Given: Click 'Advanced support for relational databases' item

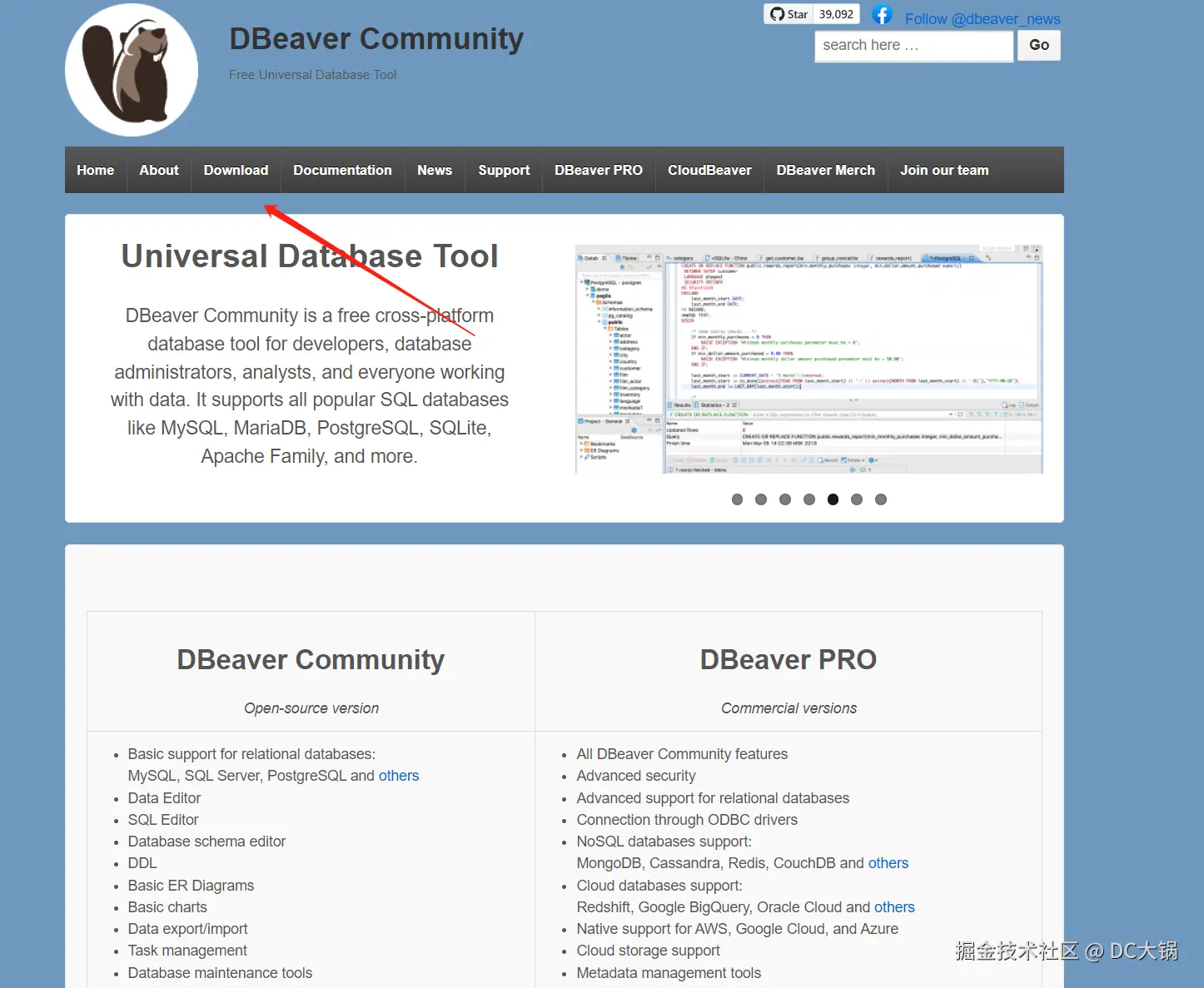Looking at the screenshot, I should tap(713, 798).
